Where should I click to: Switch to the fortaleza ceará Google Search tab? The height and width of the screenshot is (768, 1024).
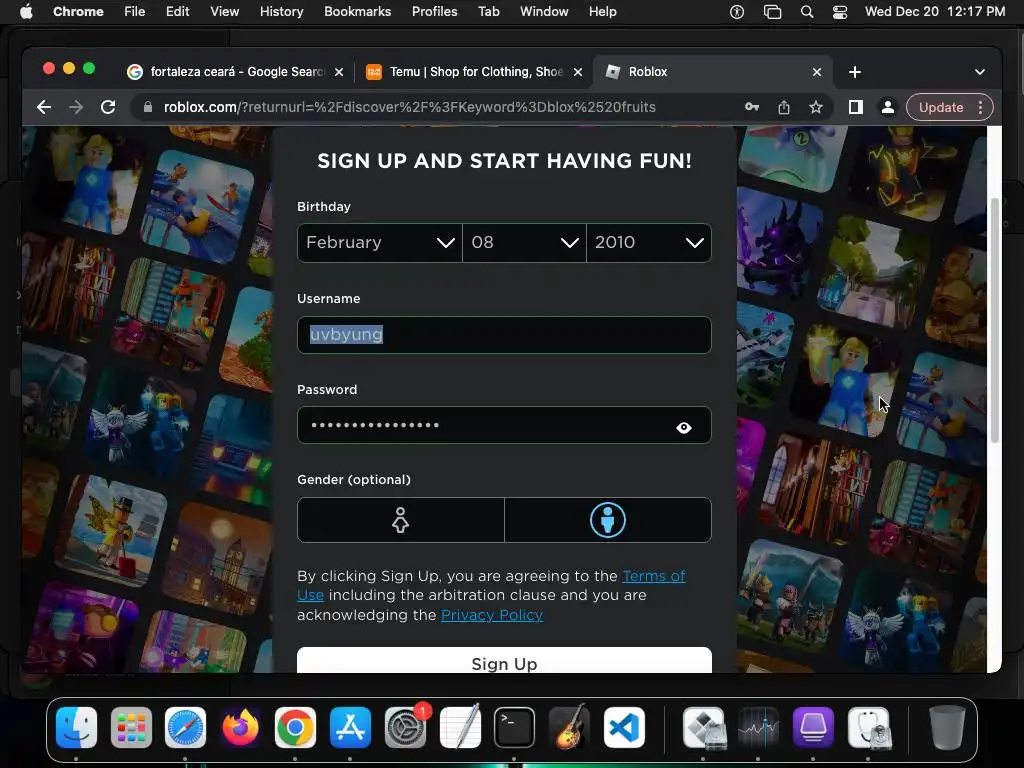(234, 72)
